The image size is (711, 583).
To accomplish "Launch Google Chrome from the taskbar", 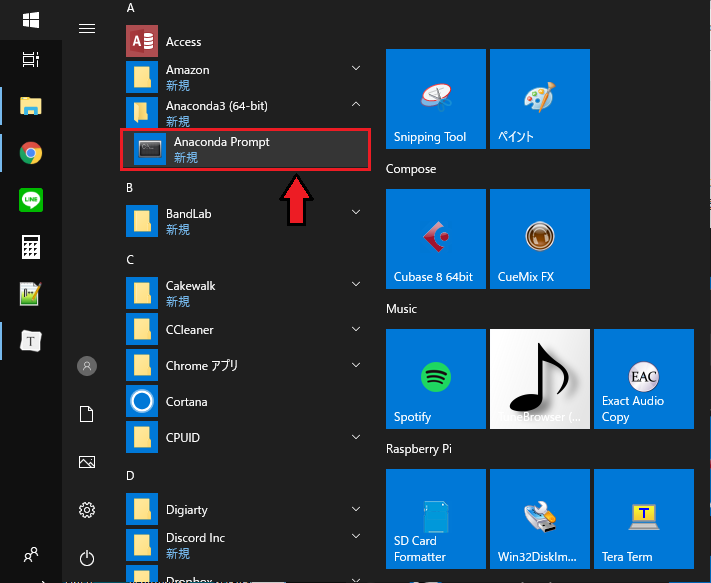I will [x=31, y=153].
